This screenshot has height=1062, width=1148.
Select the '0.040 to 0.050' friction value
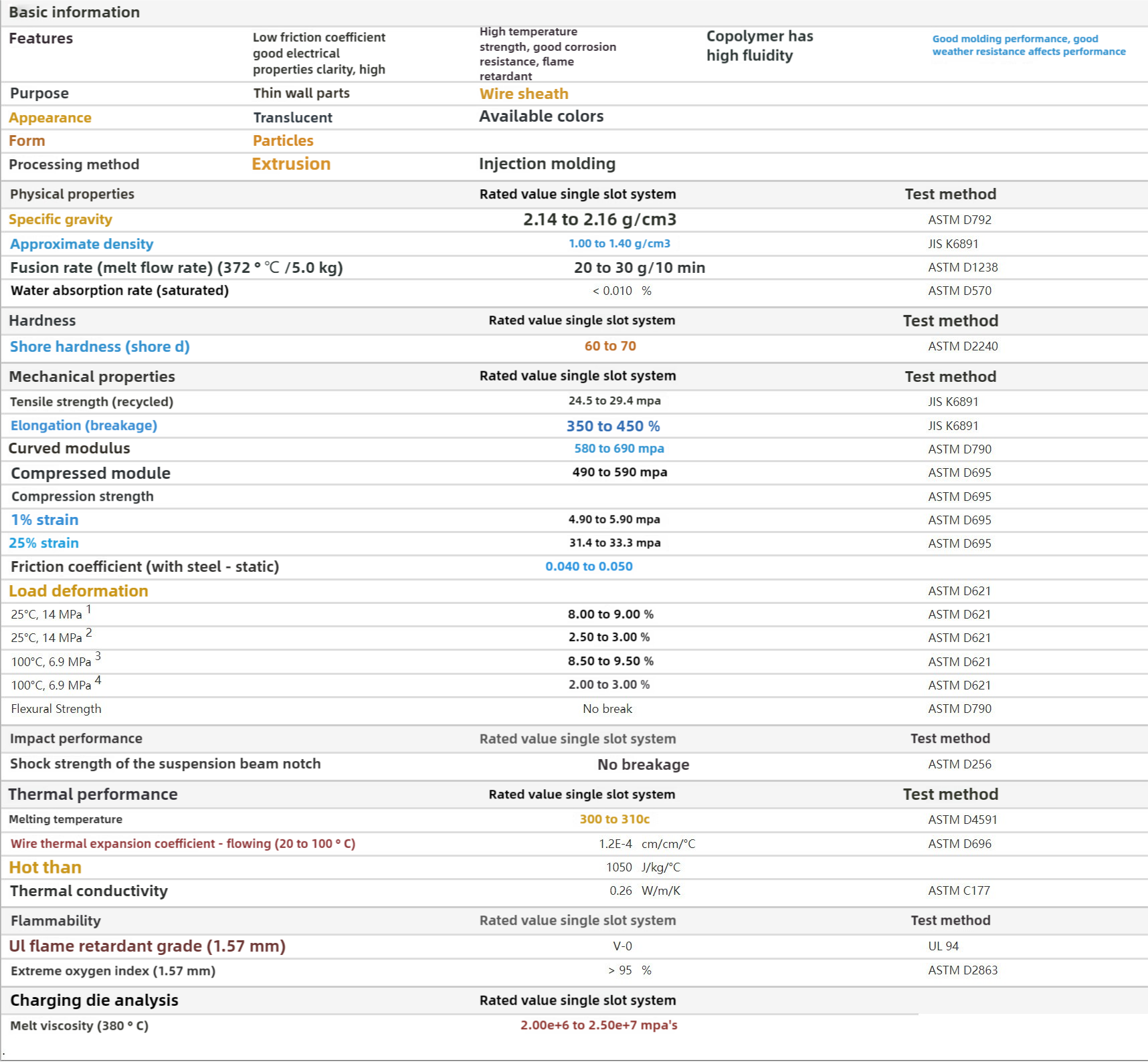589,566
